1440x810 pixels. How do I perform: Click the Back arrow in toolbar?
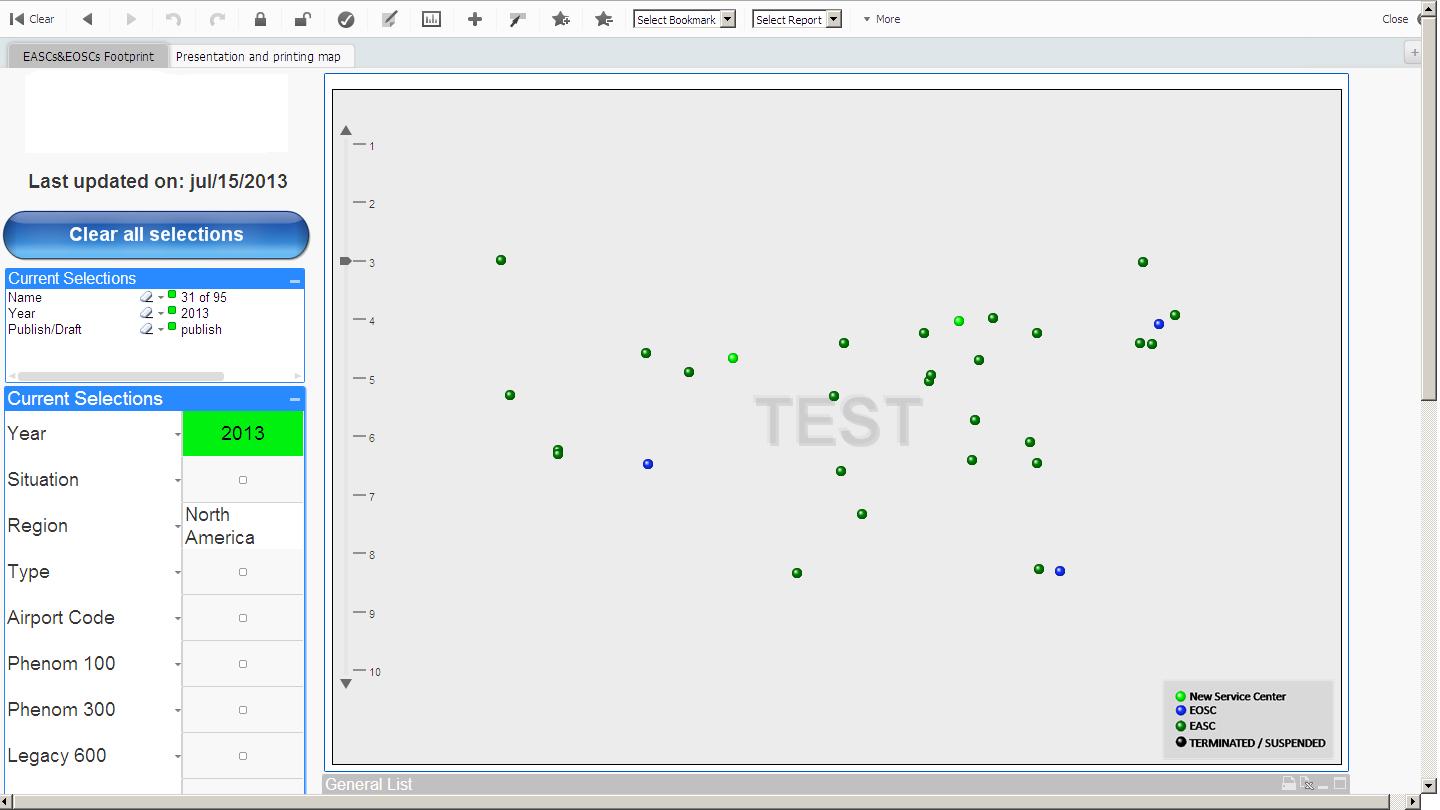coord(88,19)
